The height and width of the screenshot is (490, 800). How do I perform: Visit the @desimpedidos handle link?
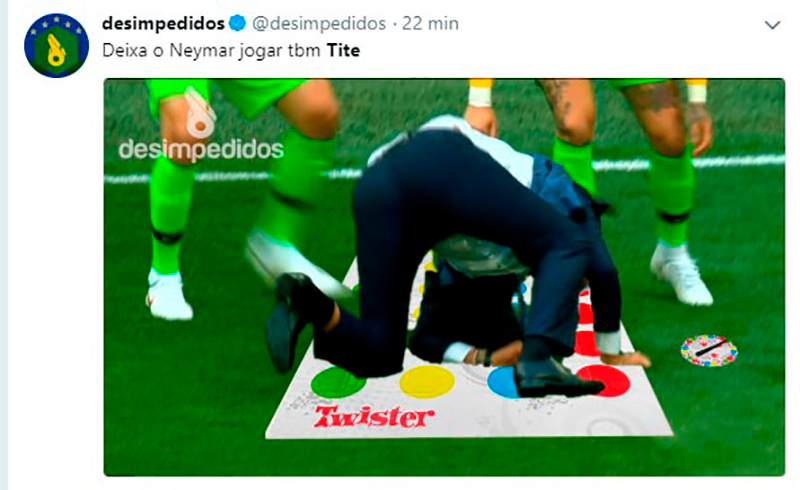pyautogui.click(x=319, y=23)
